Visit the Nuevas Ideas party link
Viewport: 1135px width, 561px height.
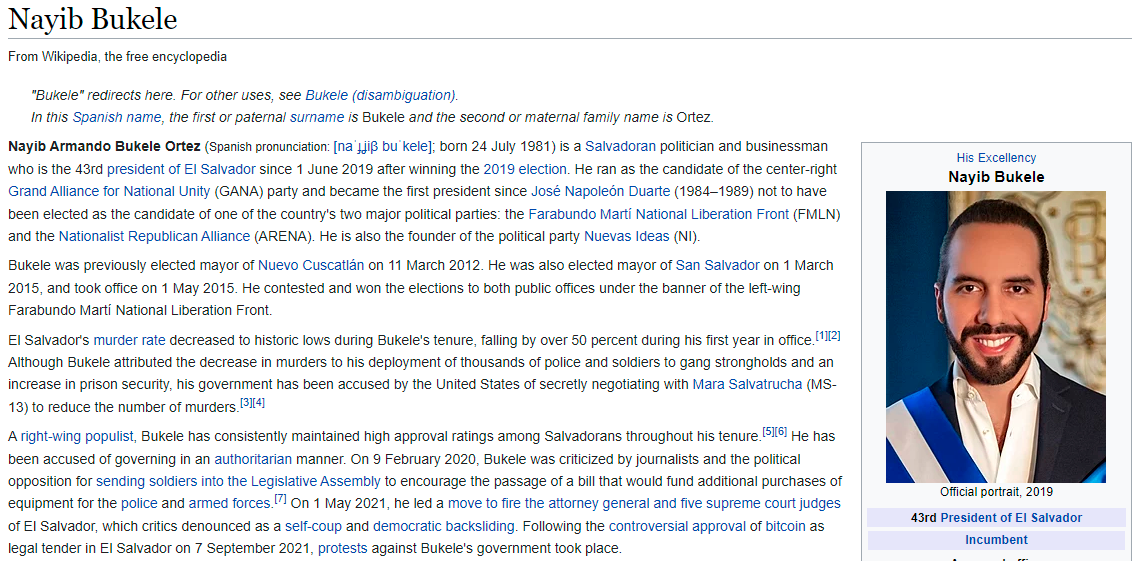(627, 237)
